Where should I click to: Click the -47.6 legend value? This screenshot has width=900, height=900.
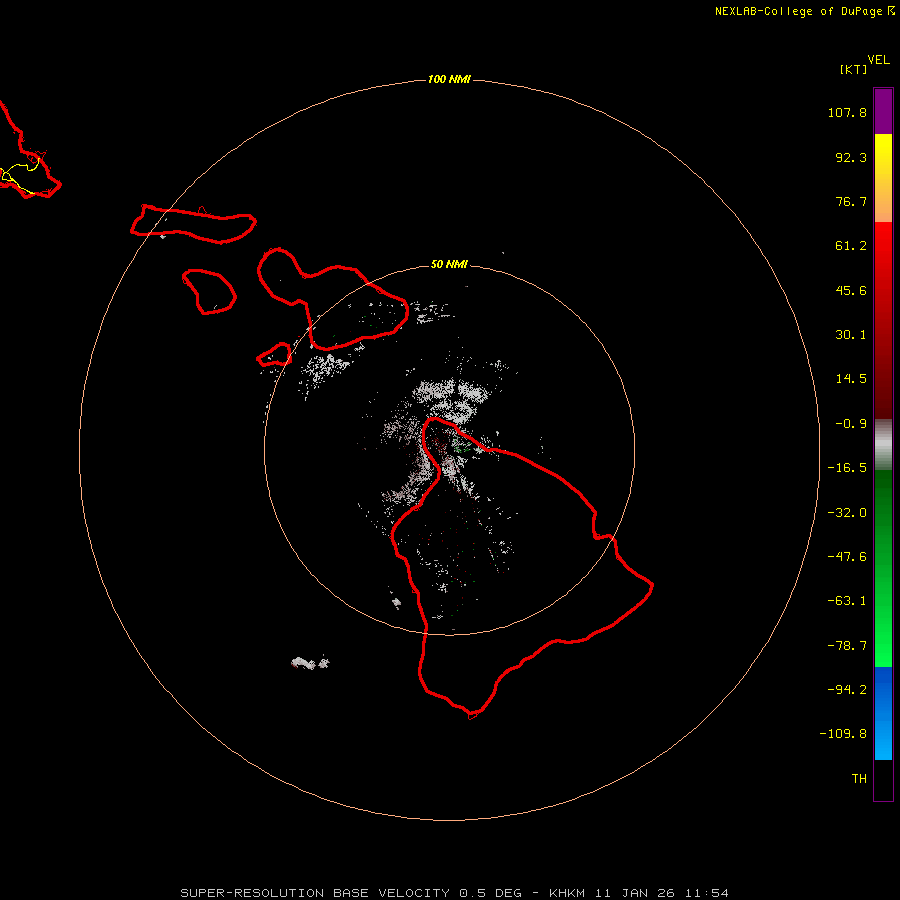click(847, 557)
